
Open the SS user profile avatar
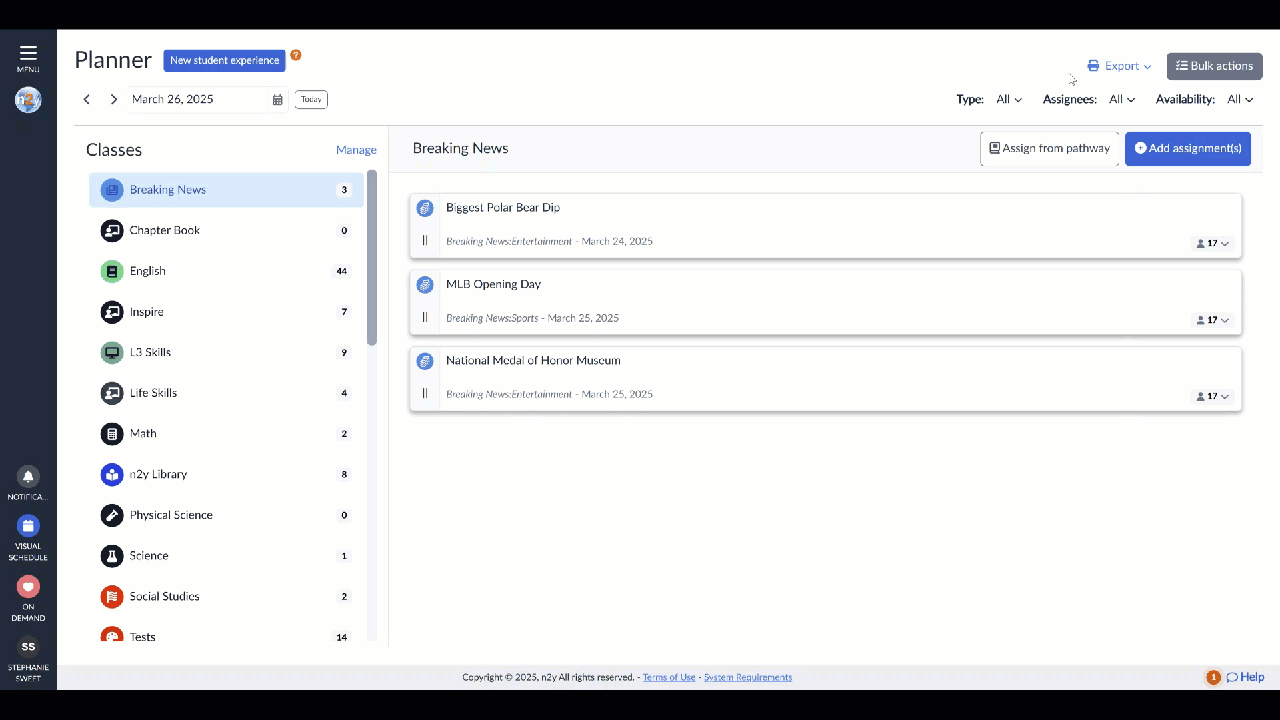click(28, 647)
